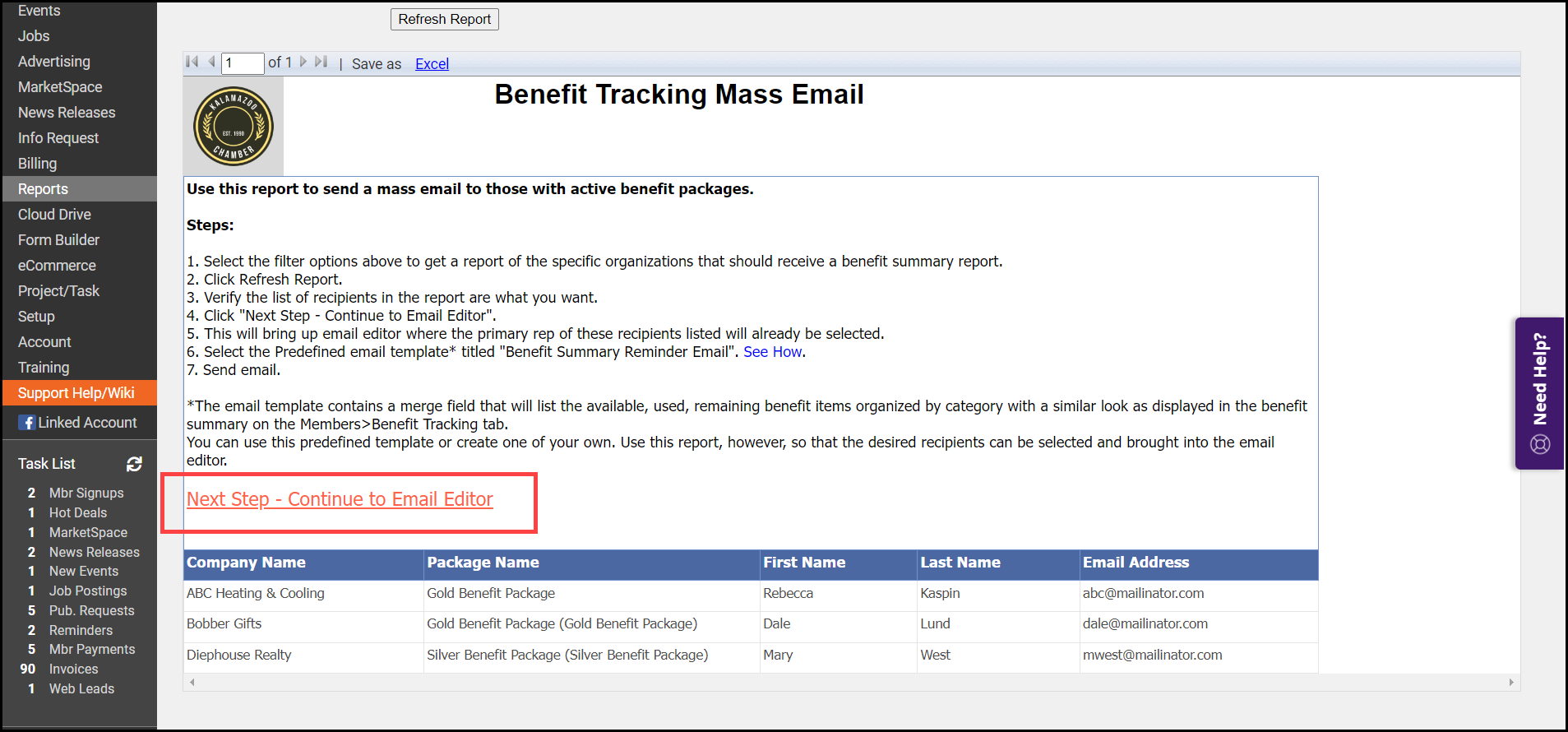Save the report as Excel
The height and width of the screenshot is (732, 1568).
click(x=432, y=64)
